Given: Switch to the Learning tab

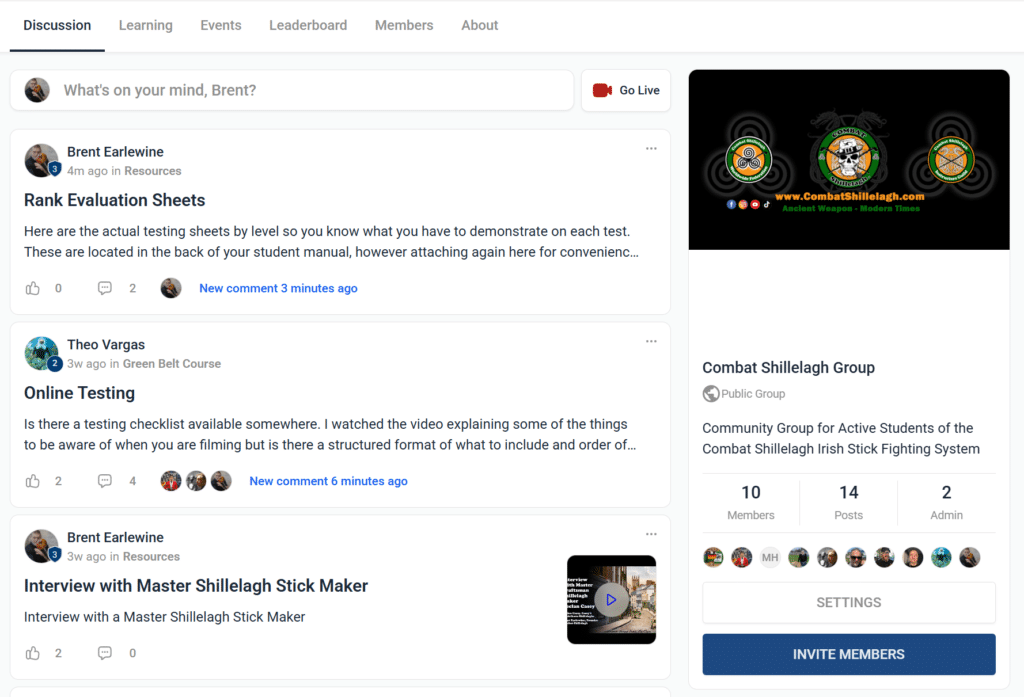Looking at the screenshot, I should [x=145, y=25].
